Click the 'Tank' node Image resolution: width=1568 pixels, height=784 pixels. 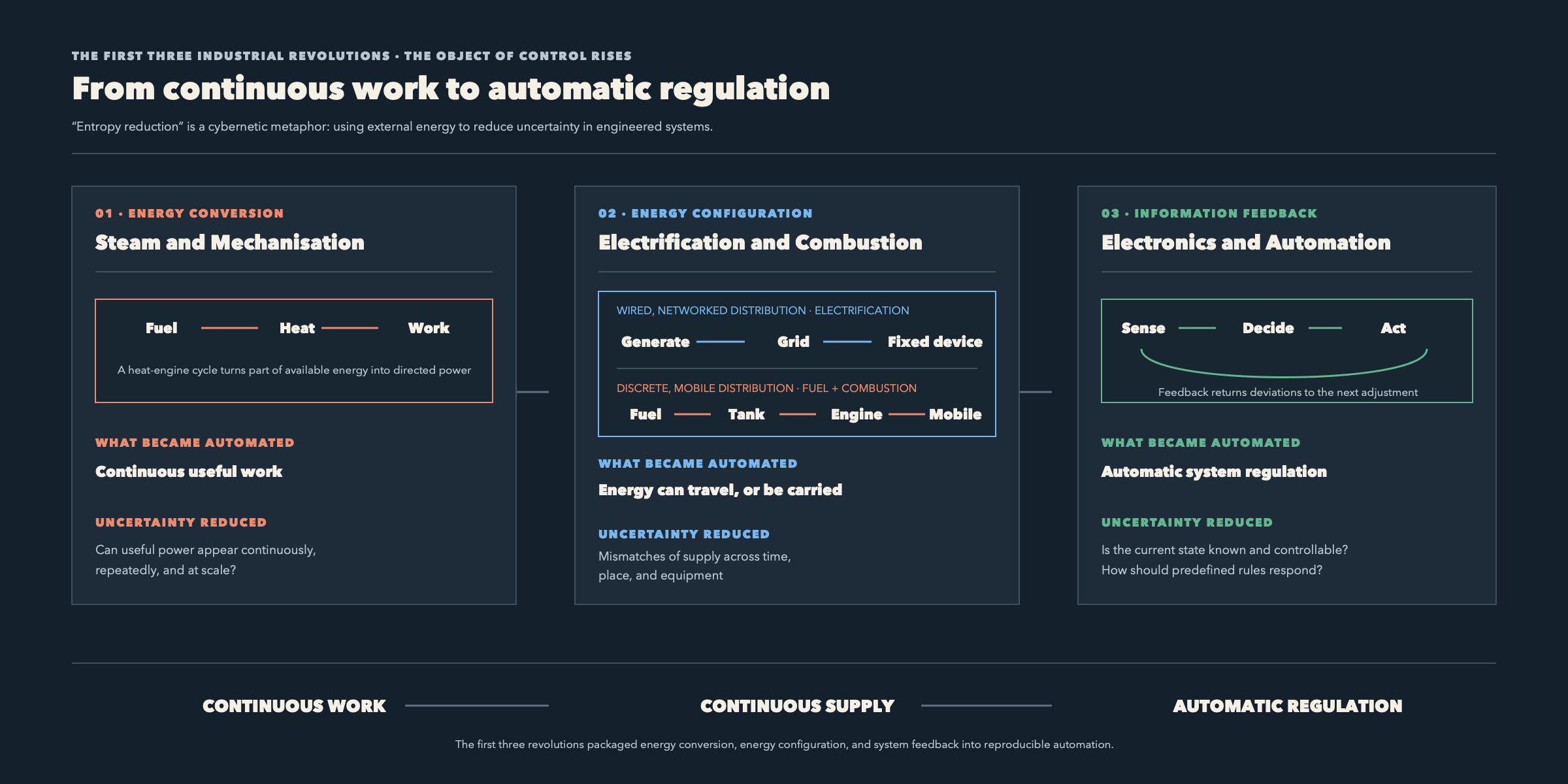point(746,414)
